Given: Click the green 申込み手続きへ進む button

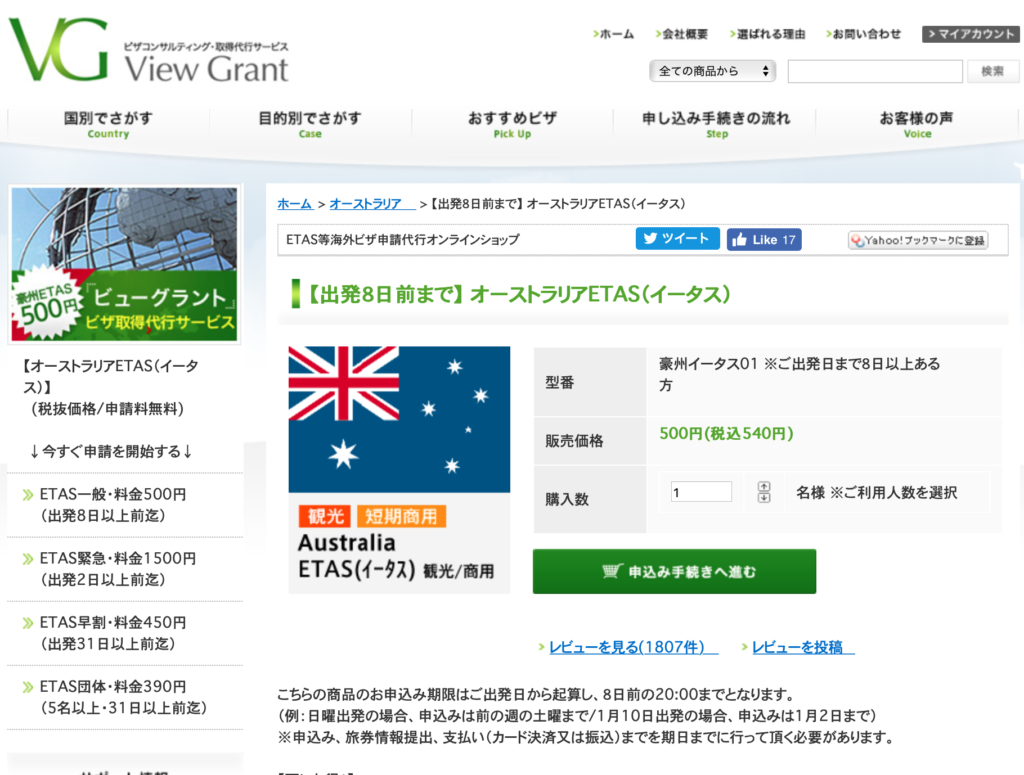Looking at the screenshot, I should coord(674,572).
